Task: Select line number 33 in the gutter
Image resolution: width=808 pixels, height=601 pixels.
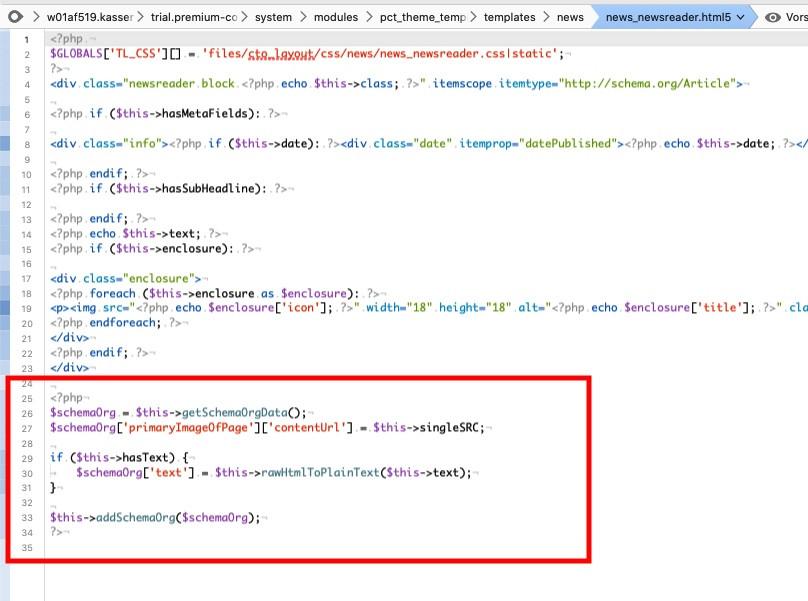Action: click(25, 517)
